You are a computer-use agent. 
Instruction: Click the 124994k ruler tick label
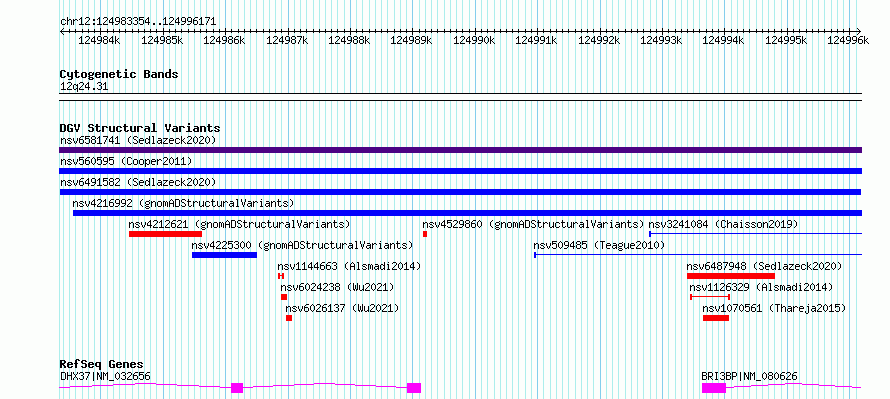click(x=724, y=41)
